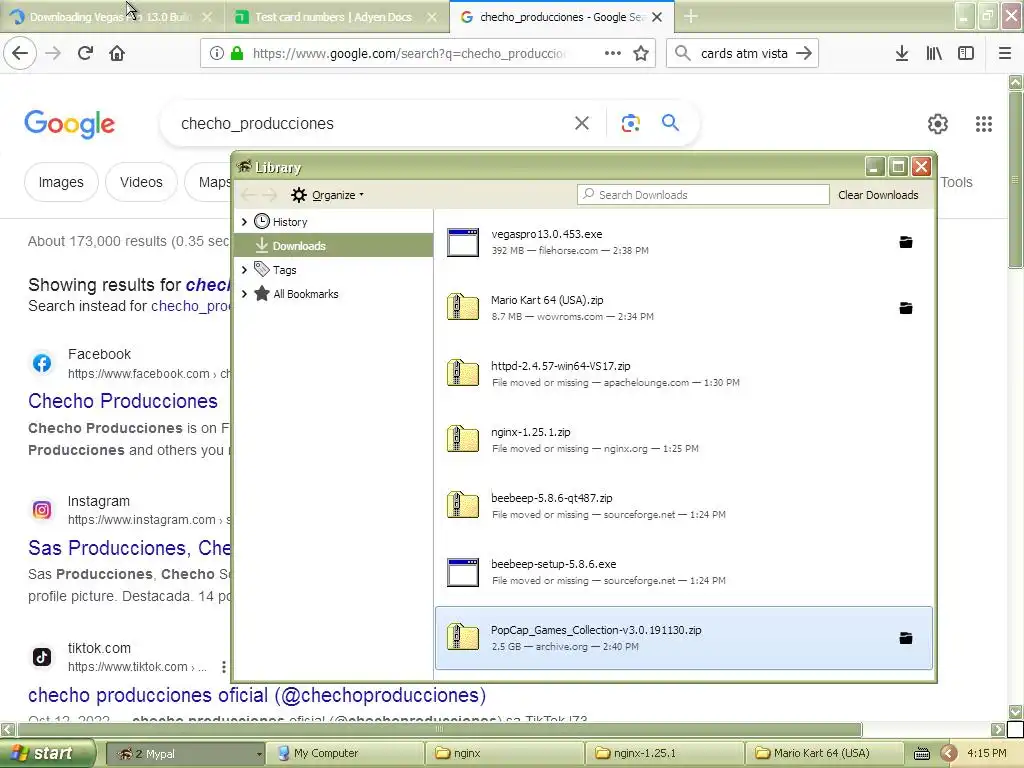Image resolution: width=1024 pixels, height=768 pixels.
Task: Open Organize dropdown in Library
Action: pos(327,195)
